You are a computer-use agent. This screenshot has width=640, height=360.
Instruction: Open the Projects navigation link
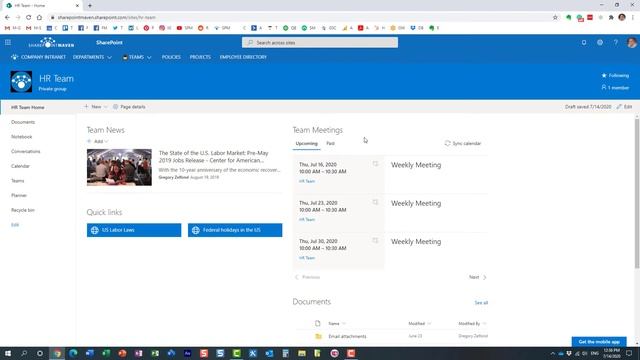(200, 57)
